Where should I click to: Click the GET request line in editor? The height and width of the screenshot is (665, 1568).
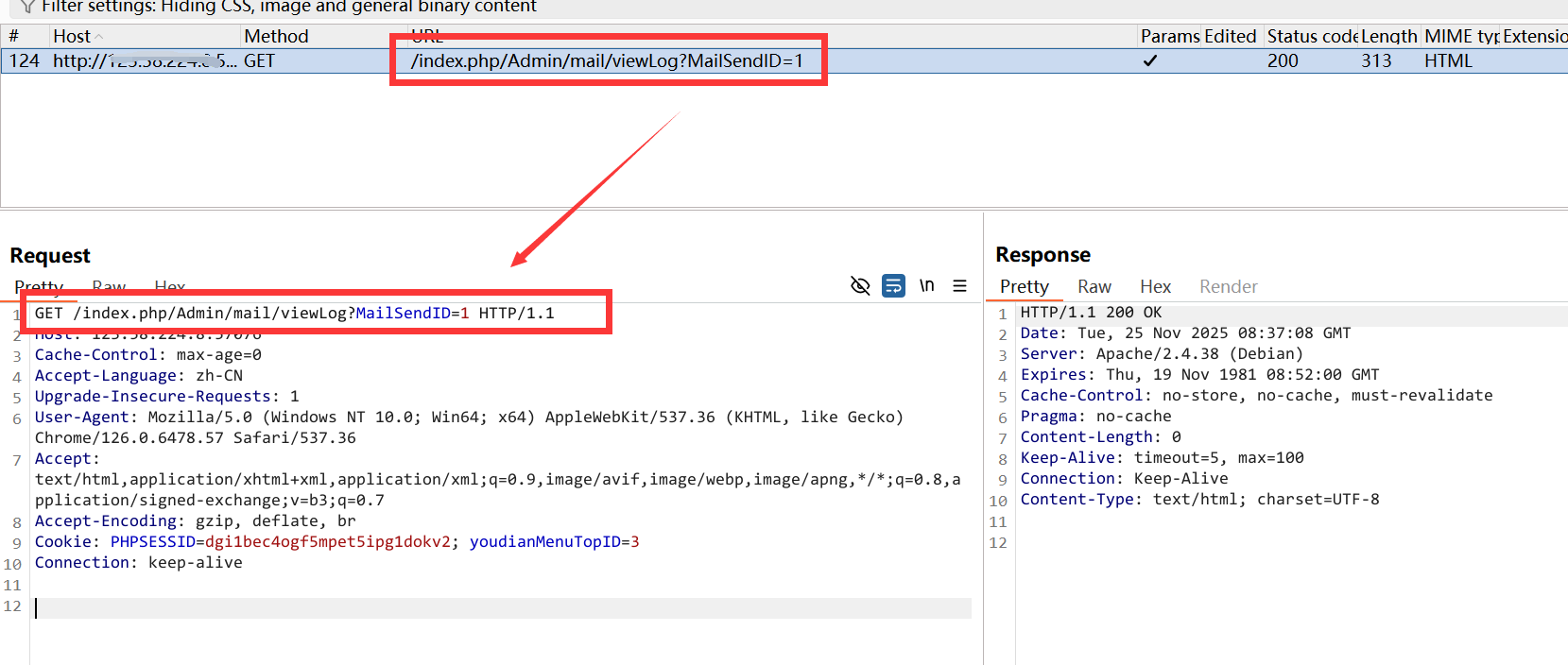(x=295, y=313)
